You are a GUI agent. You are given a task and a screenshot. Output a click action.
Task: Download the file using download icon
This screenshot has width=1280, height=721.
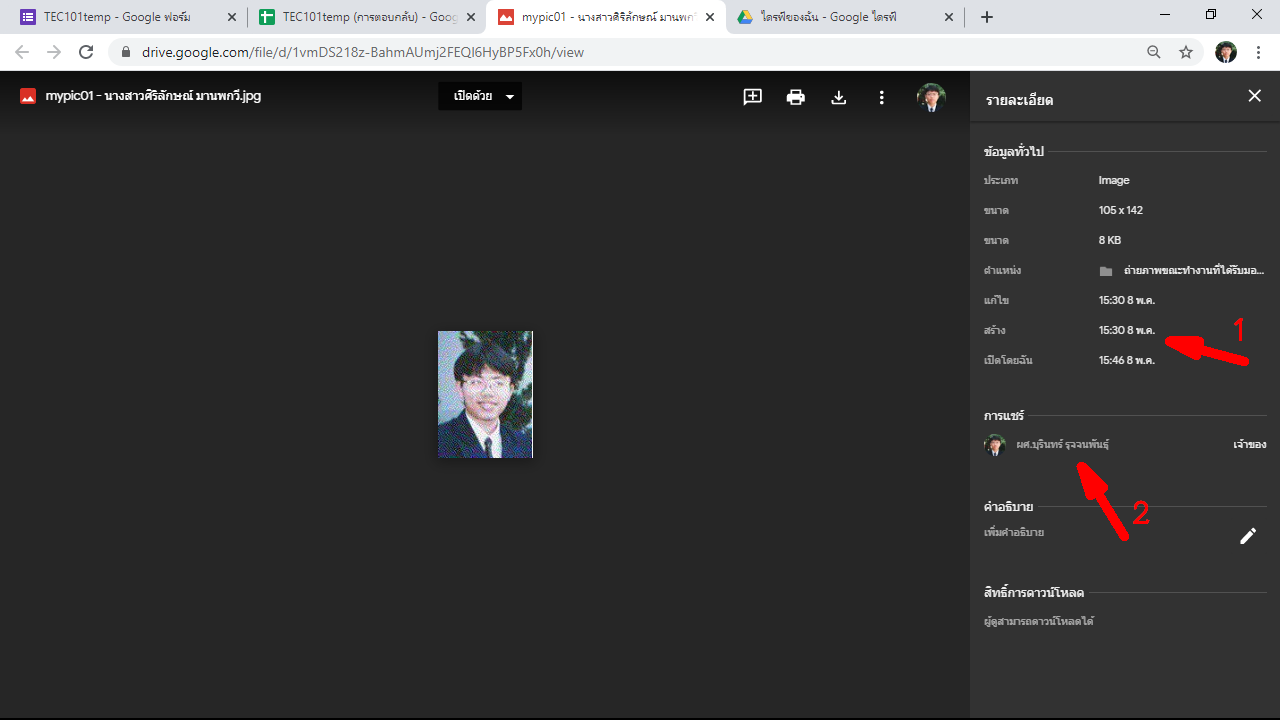point(839,97)
